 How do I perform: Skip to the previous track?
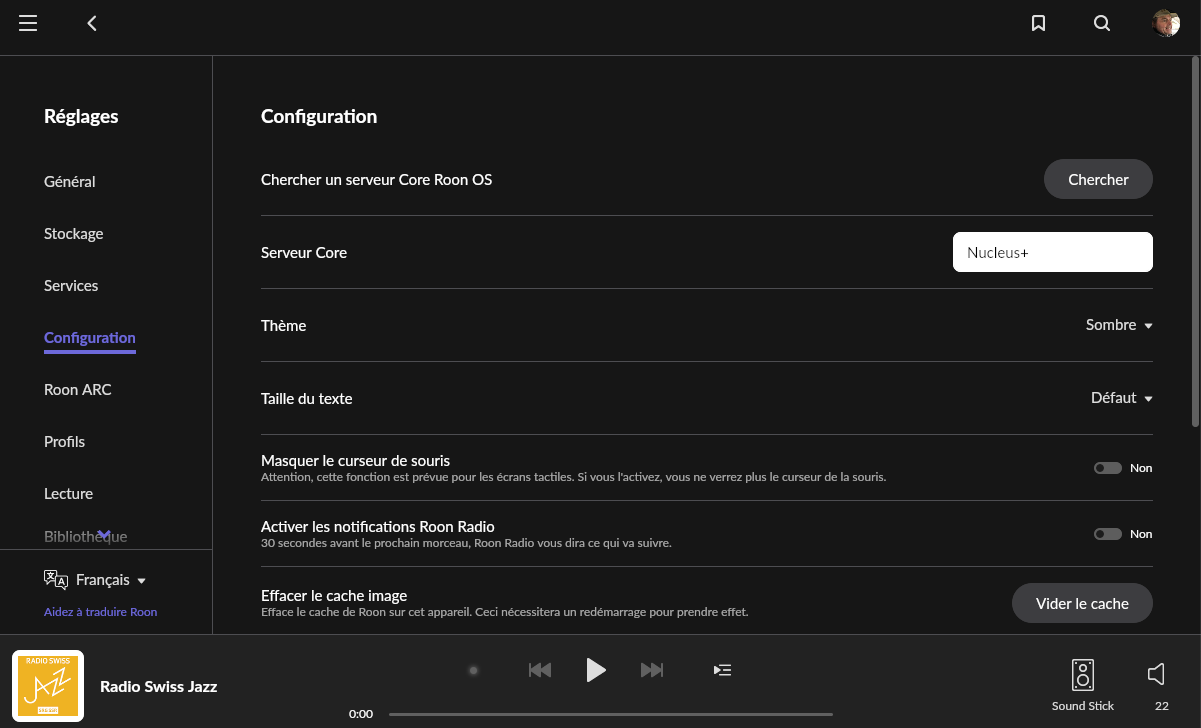[x=540, y=670]
